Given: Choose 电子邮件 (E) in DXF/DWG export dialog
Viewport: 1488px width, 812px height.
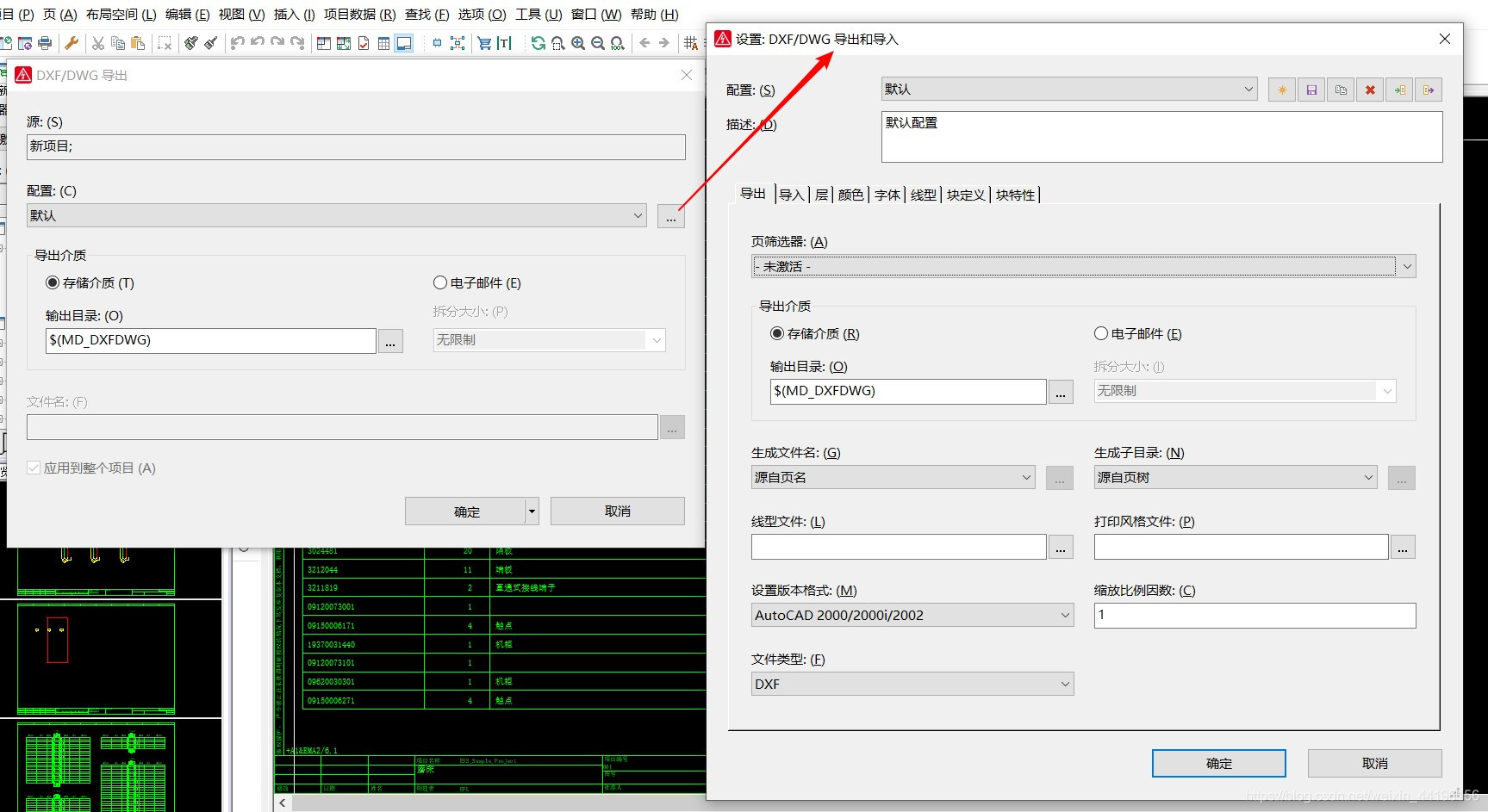Looking at the screenshot, I should tap(440, 282).
